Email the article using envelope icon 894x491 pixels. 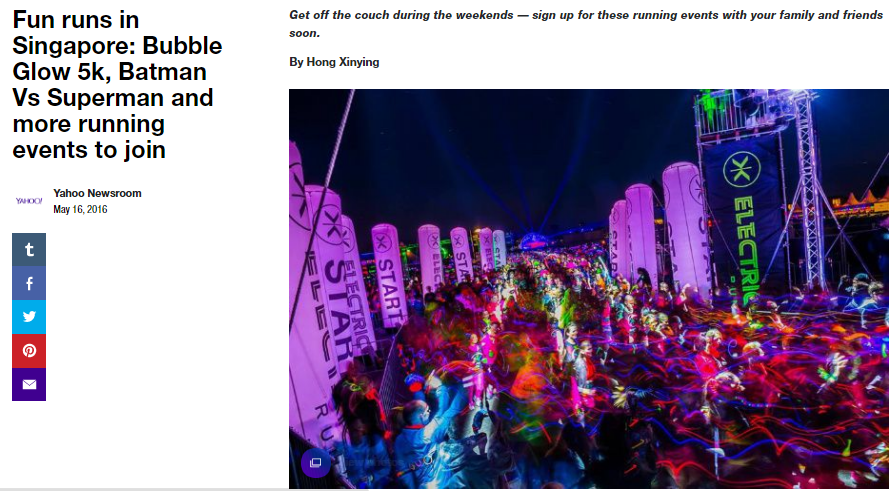click(29, 384)
